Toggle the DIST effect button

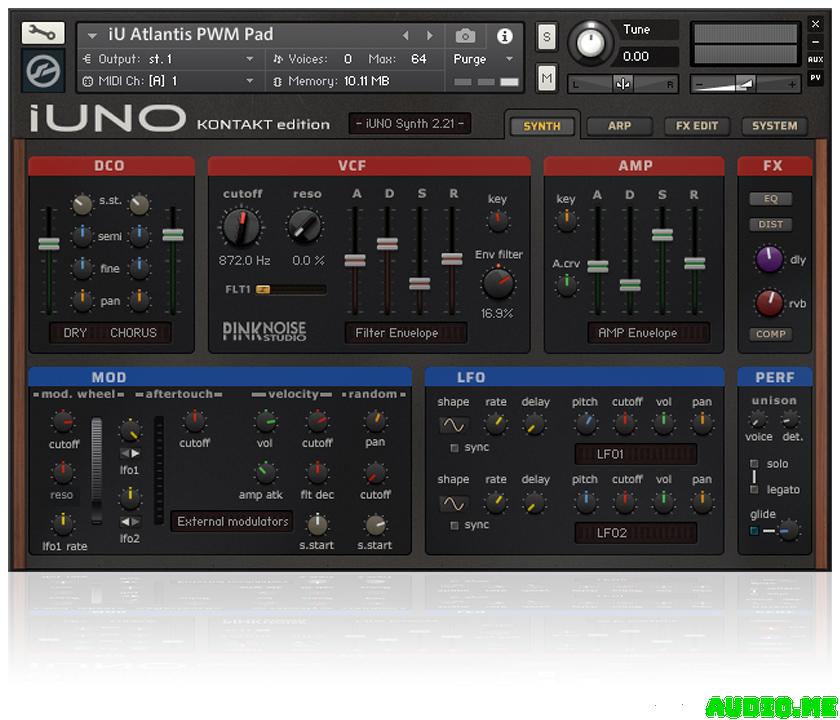click(x=770, y=224)
